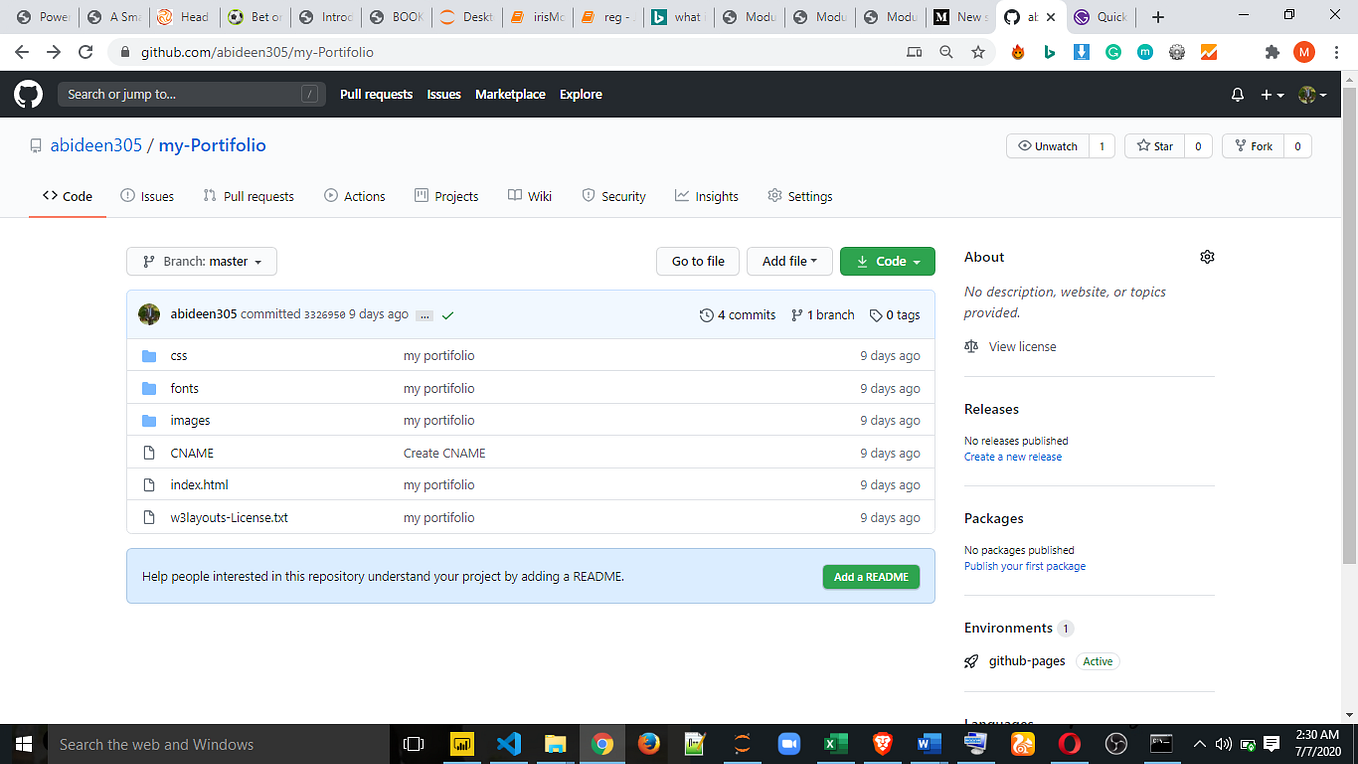This screenshot has width=1358, height=764.
Task: Click the GitHub octocat logo
Action: point(27,94)
